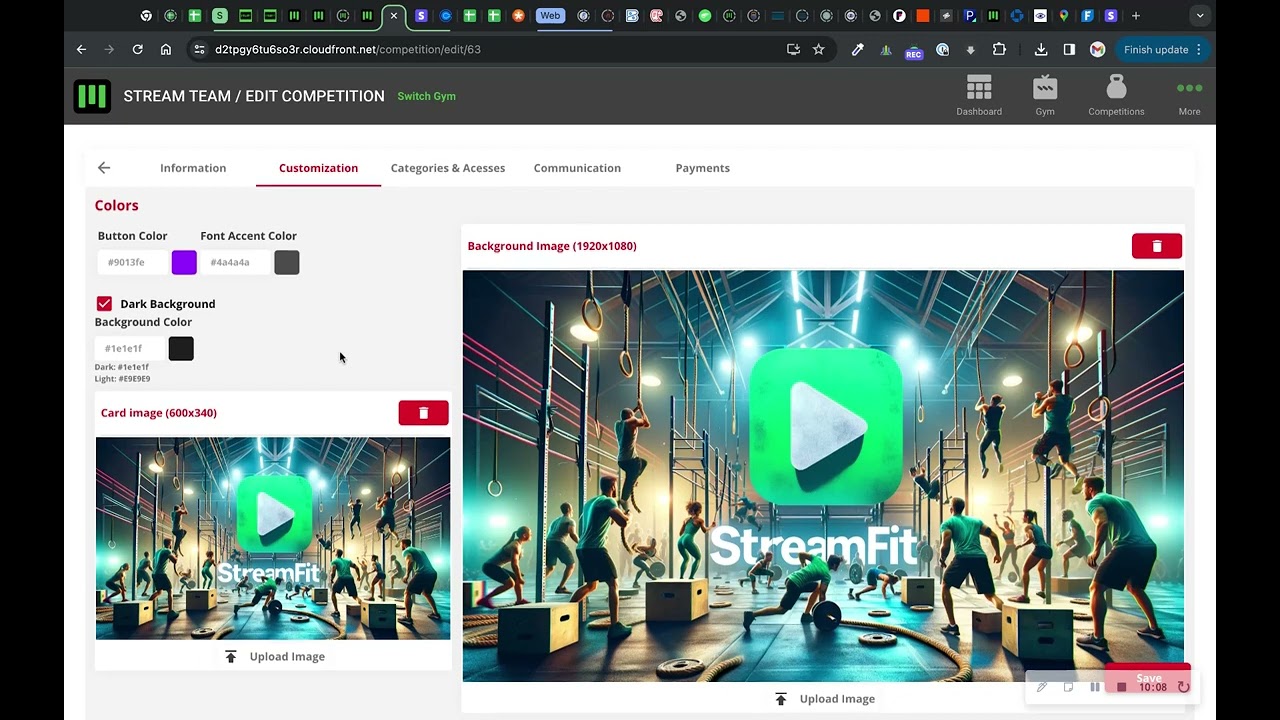Open the Dashboard grid icon
The width and height of the screenshot is (1280, 720).
[x=979, y=88]
